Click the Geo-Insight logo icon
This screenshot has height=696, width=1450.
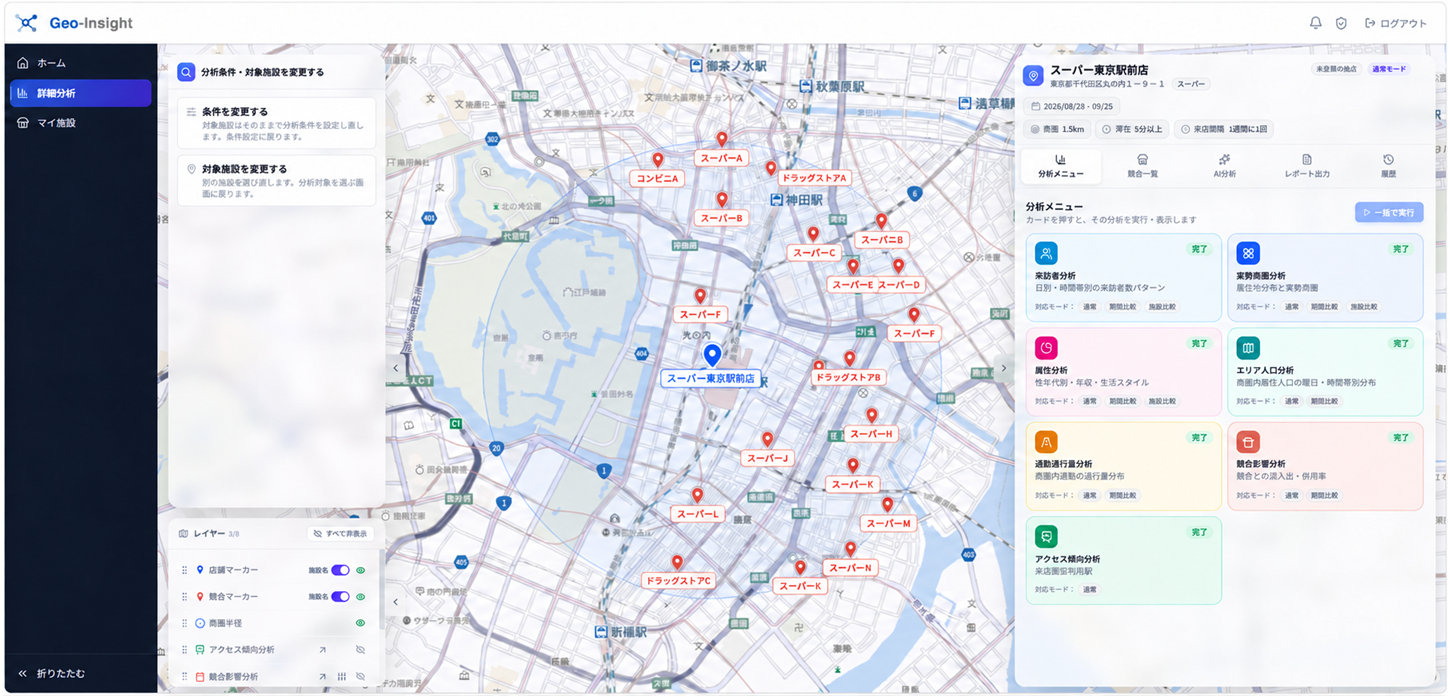[x=26, y=23]
